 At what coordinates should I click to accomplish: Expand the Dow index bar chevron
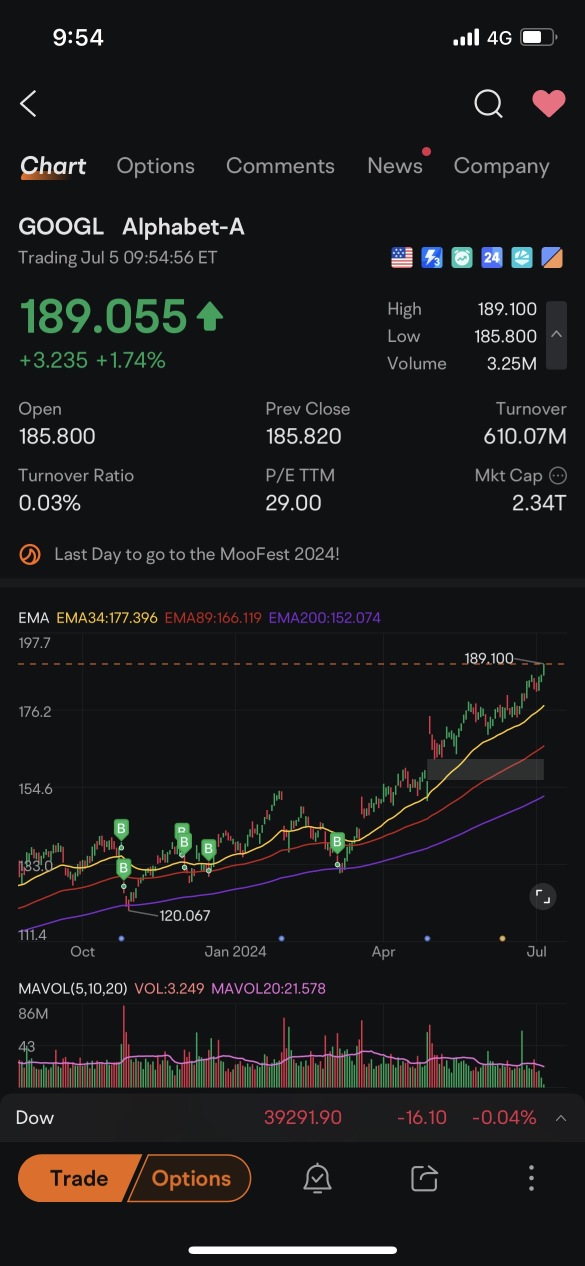(560, 1118)
